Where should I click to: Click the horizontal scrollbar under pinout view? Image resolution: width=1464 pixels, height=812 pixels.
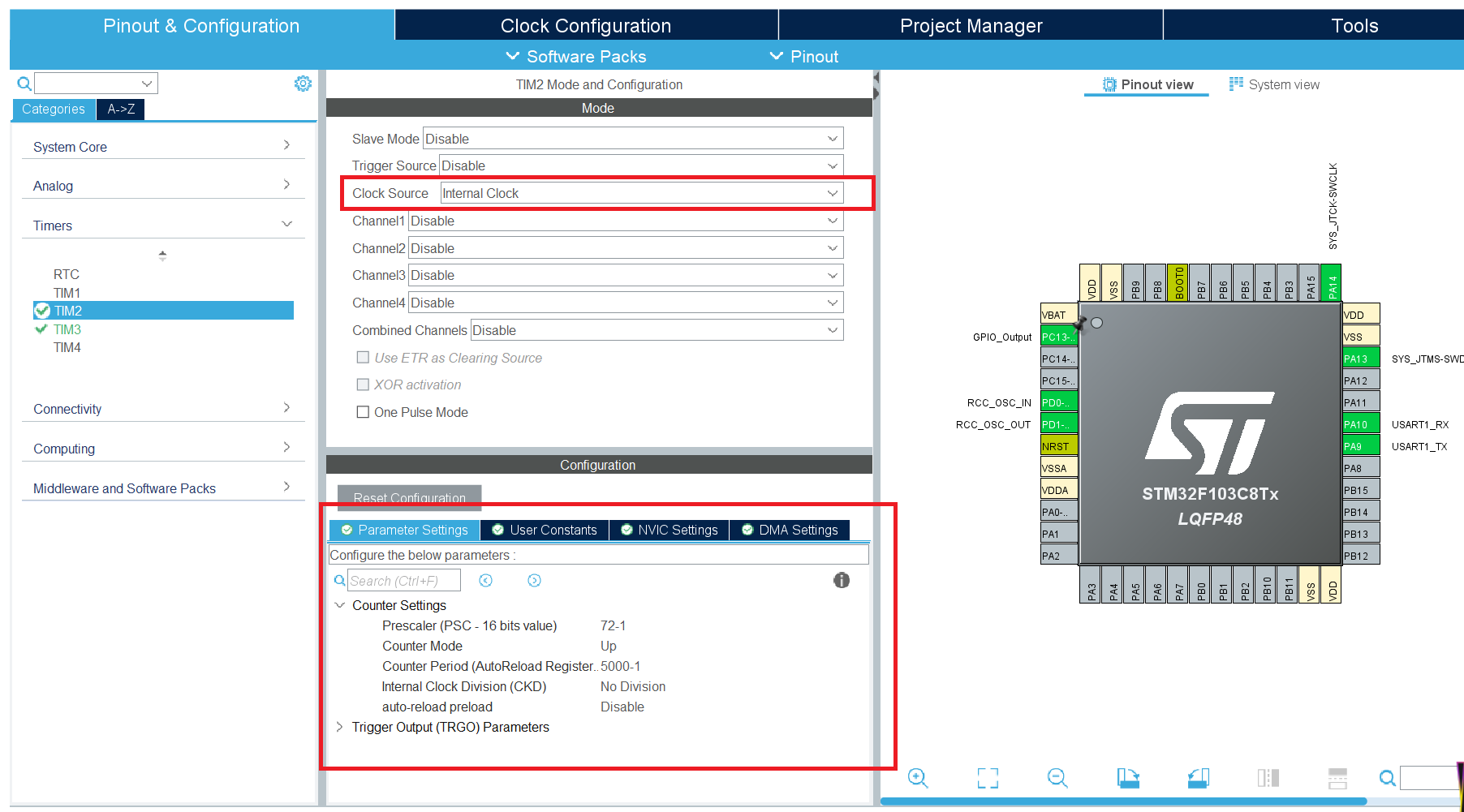point(1123,801)
